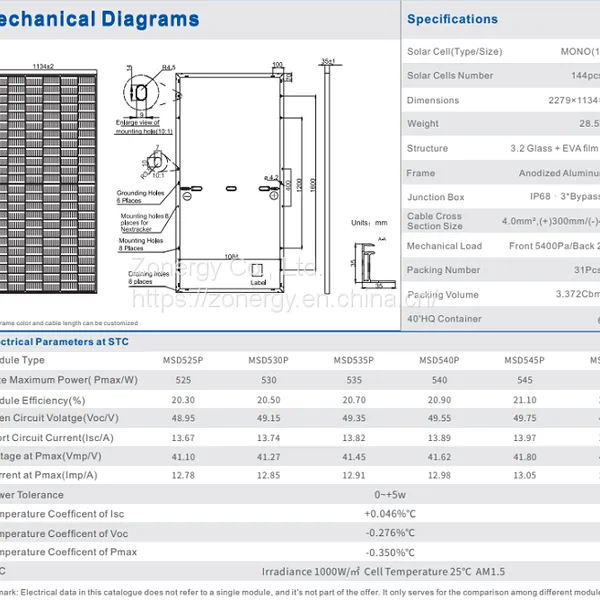Click the MSD530P column header
Viewport: 600px width, 600px height.
coord(268,360)
